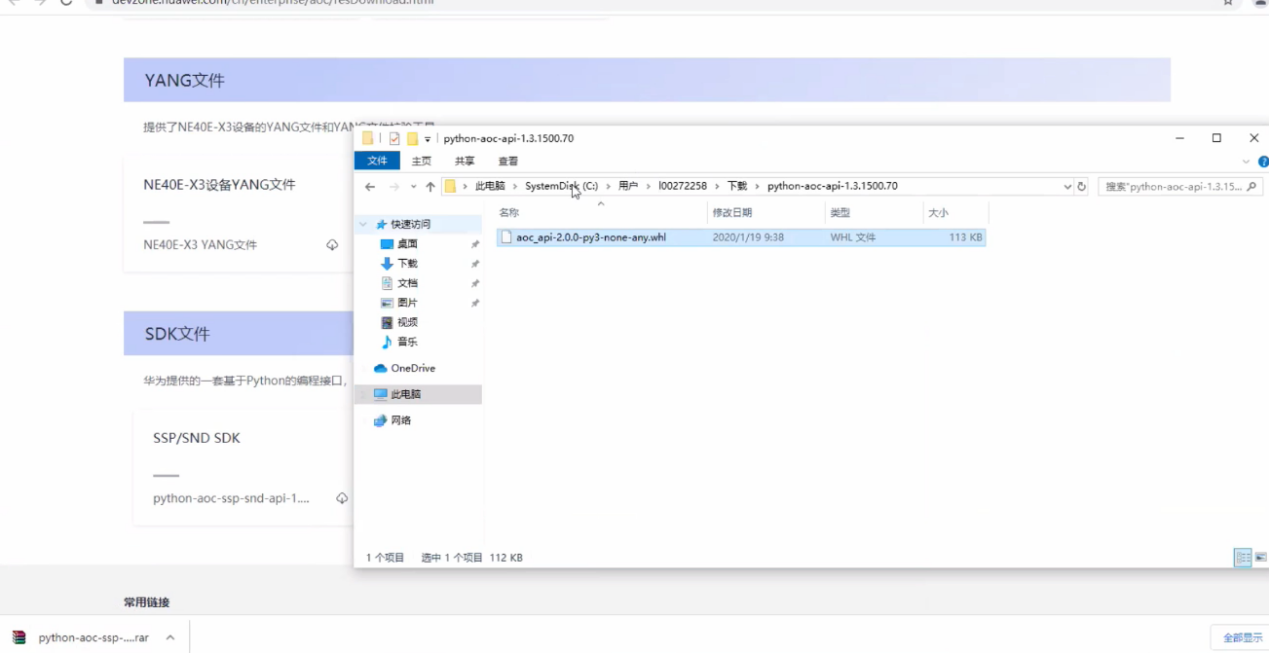The width and height of the screenshot is (1269, 653).
Task: Open the 文件 ribbon tab
Action: (x=377, y=161)
